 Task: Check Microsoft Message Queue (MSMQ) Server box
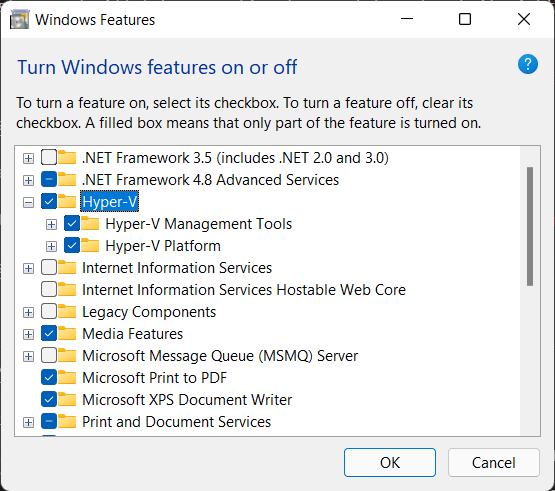pos(49,355)
